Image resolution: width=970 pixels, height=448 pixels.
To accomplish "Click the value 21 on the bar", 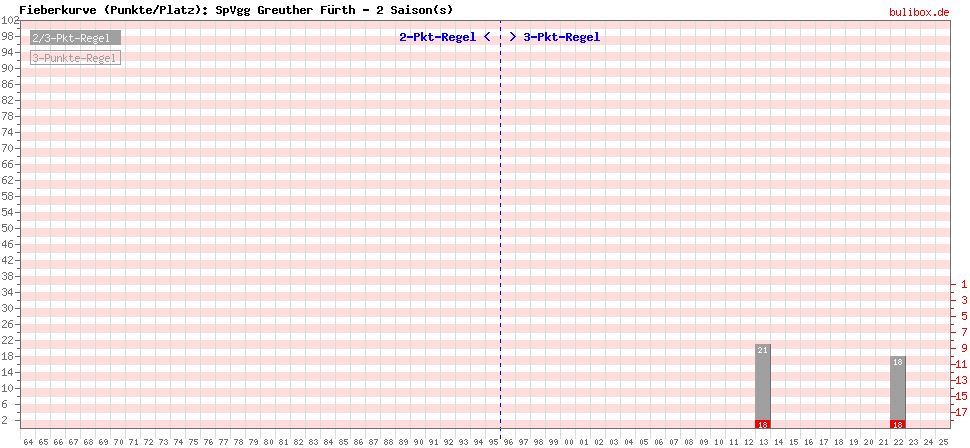I will click(763, 350).
